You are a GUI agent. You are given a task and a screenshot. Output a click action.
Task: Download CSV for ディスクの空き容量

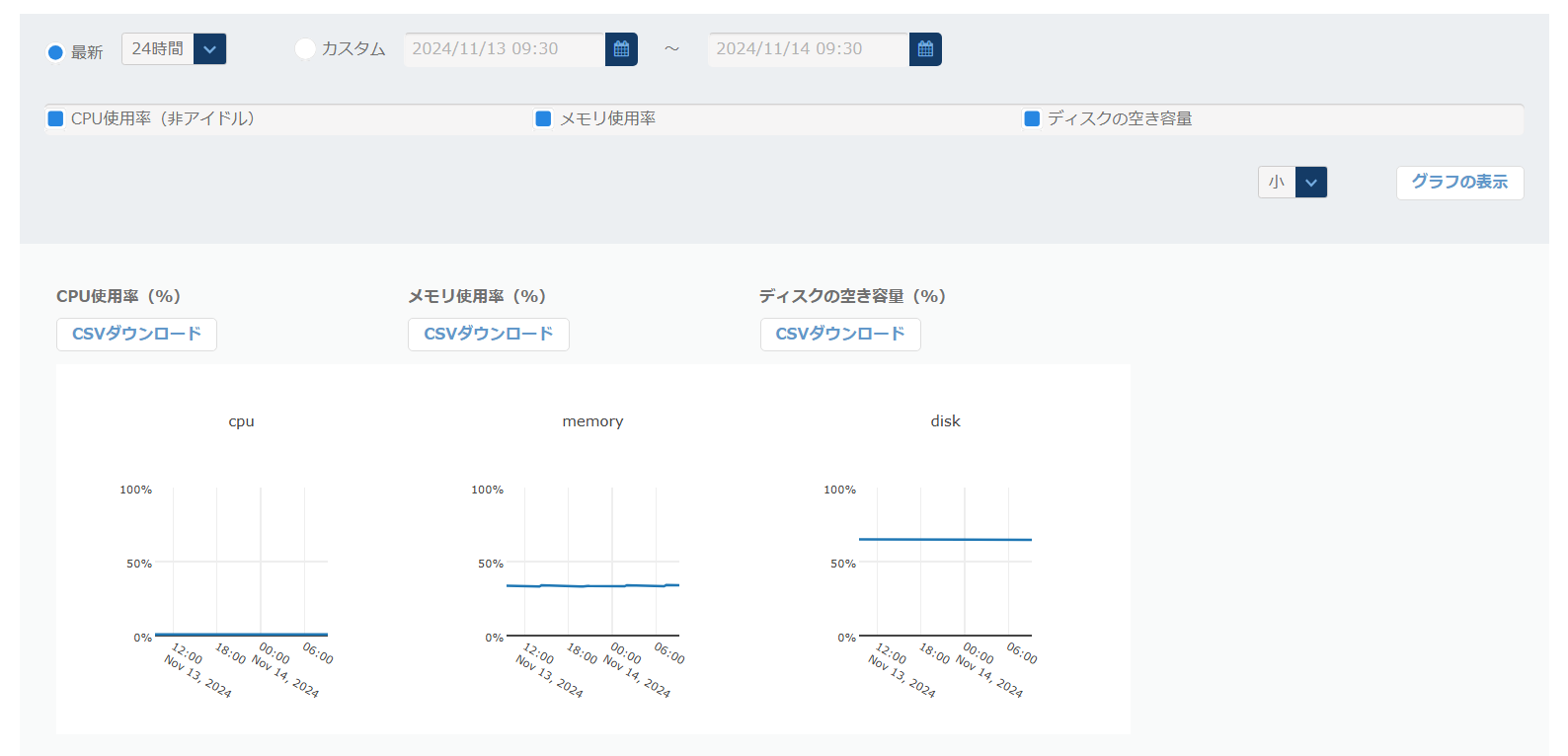840,335
